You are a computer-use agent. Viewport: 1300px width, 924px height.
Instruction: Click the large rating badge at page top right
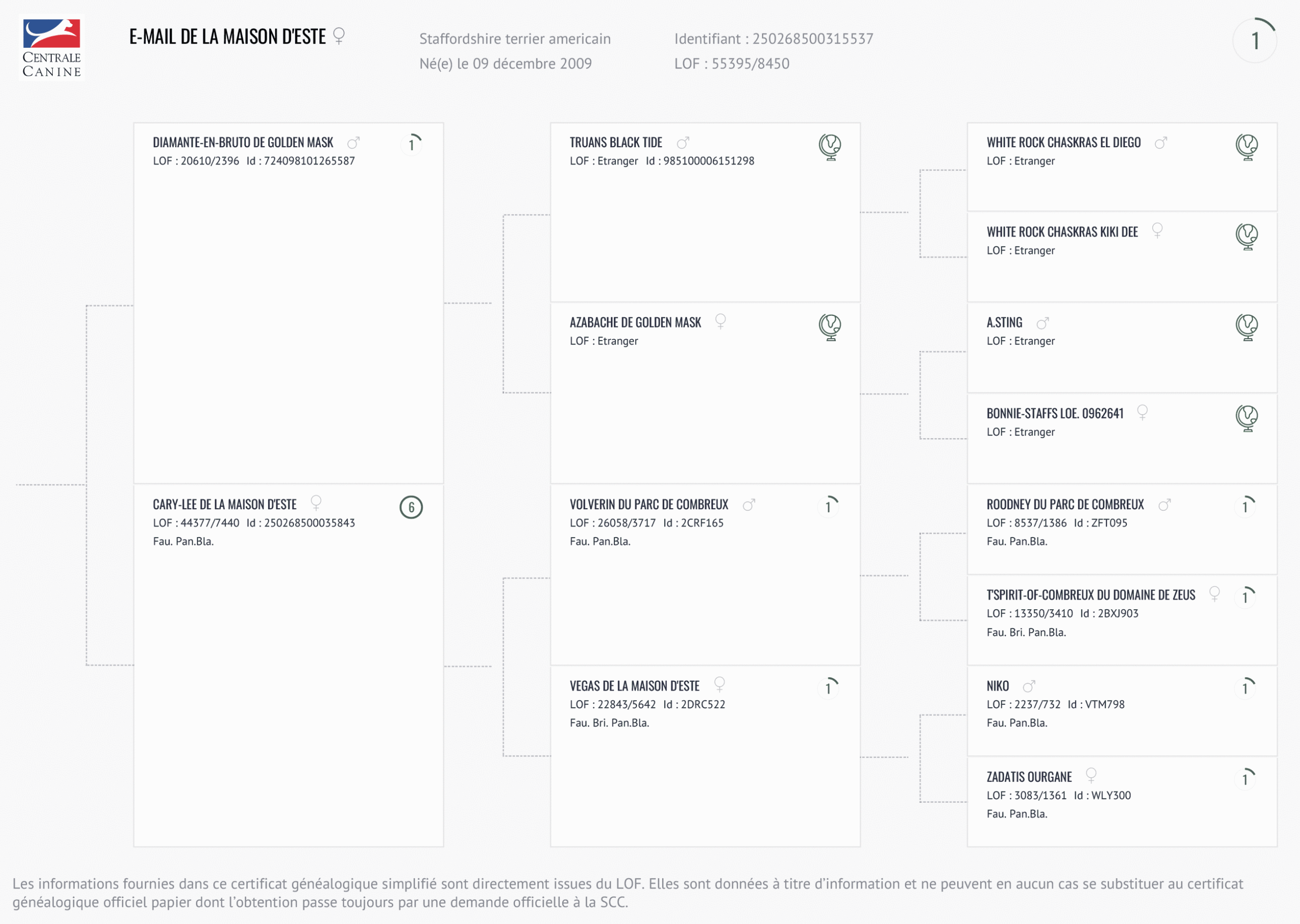[1255, 41]
